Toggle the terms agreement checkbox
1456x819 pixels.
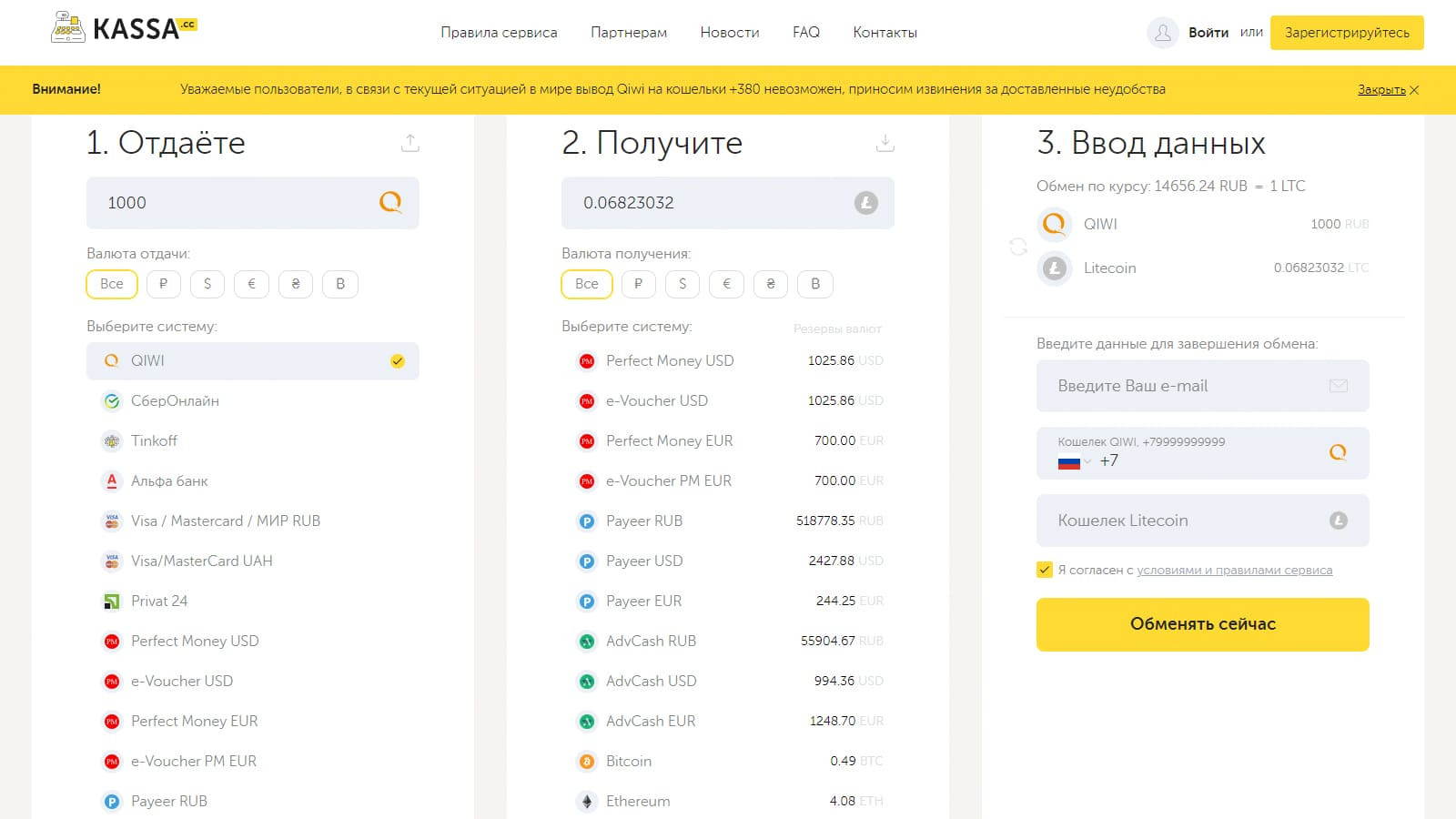1045,571
